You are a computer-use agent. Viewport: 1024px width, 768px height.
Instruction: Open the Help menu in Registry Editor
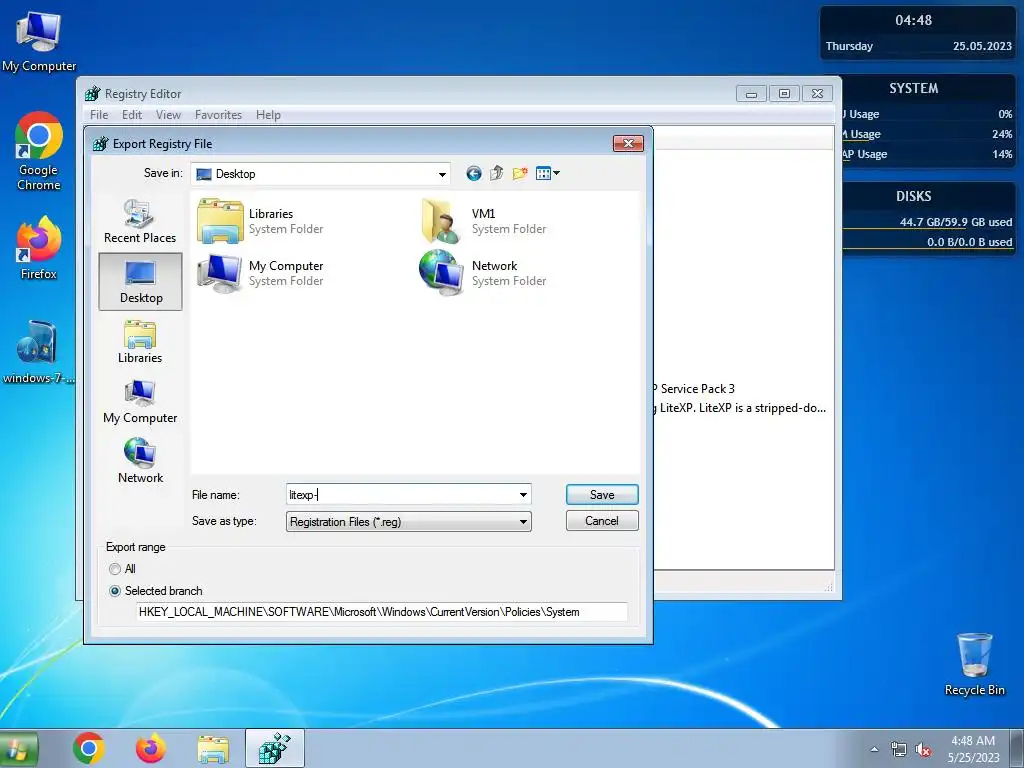coord(268,115)
